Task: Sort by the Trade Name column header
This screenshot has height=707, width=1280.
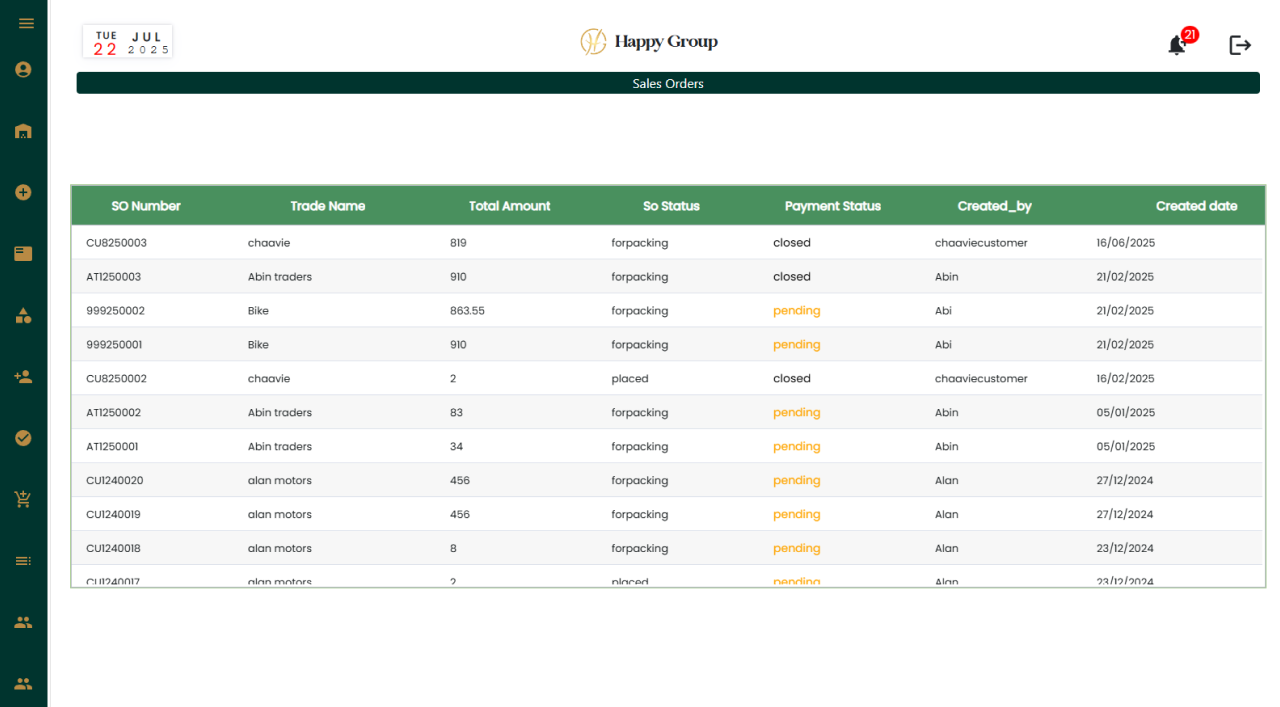Action: [328, 206]
